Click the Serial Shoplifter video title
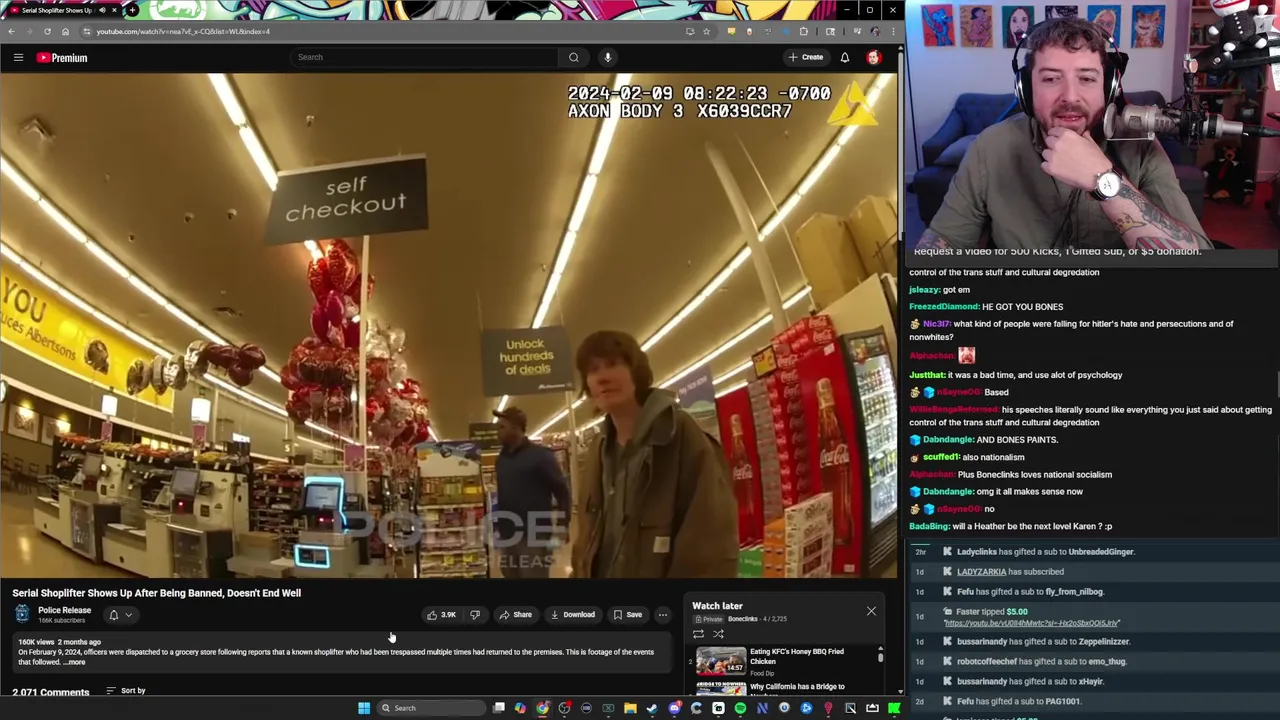The width and height of the screenshot is (1280, 720). [x=156, y=593]
